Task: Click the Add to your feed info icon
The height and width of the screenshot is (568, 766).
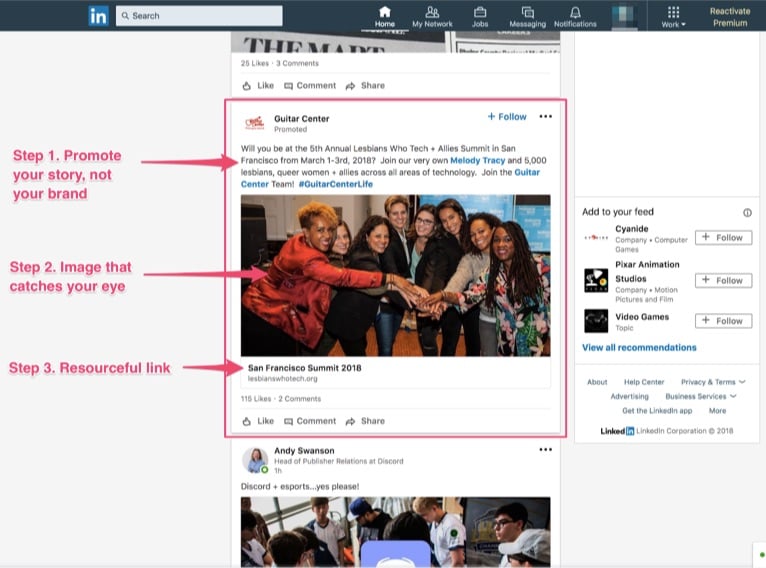Action: [747, 212]
